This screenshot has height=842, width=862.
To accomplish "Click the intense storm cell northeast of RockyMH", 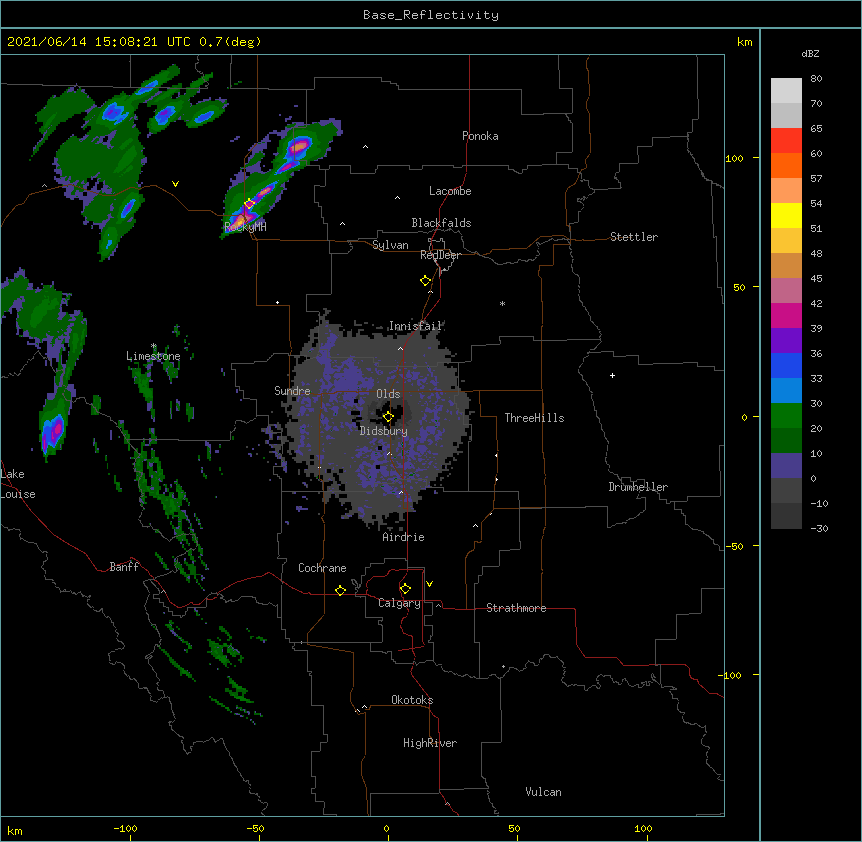I will click(x=299, y=146).
